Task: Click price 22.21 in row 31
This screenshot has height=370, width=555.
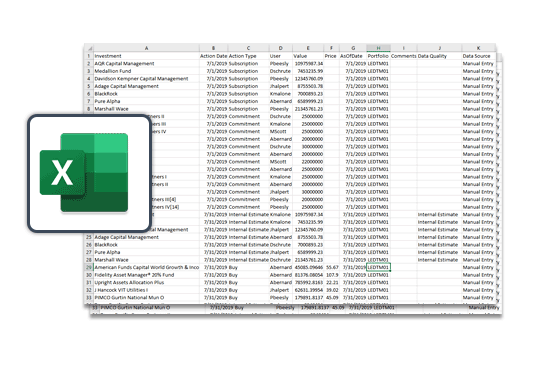Action: 332,283
